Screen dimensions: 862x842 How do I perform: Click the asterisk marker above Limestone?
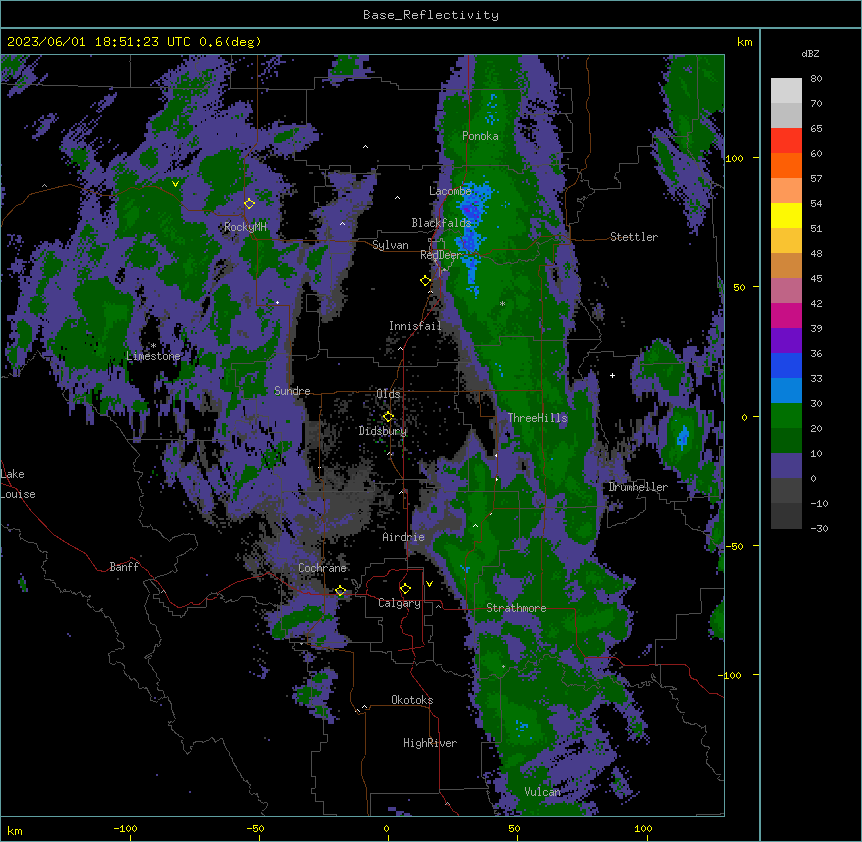[x=154, y=346]
